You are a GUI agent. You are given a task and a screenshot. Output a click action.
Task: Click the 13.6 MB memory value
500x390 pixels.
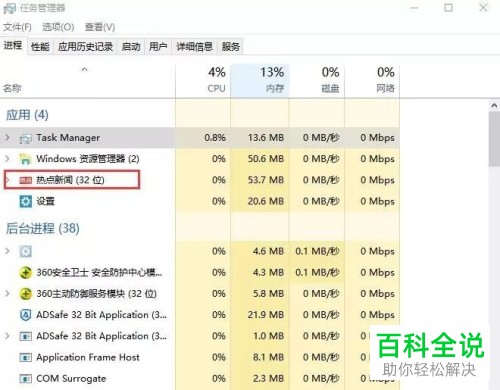point(266,137)
